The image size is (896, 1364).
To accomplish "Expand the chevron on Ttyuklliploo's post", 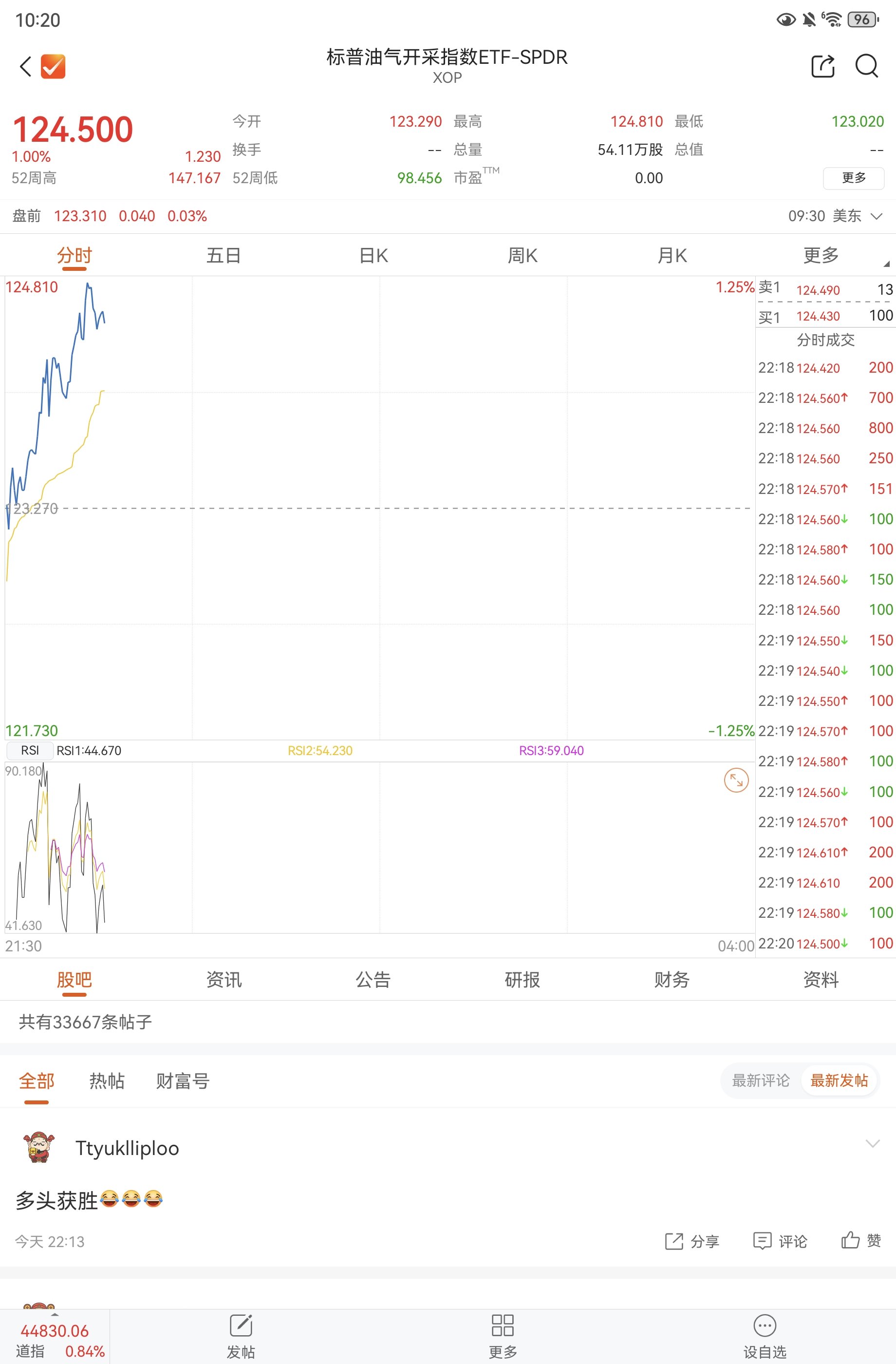I will pyautogui.click(x=872, y=1144).
